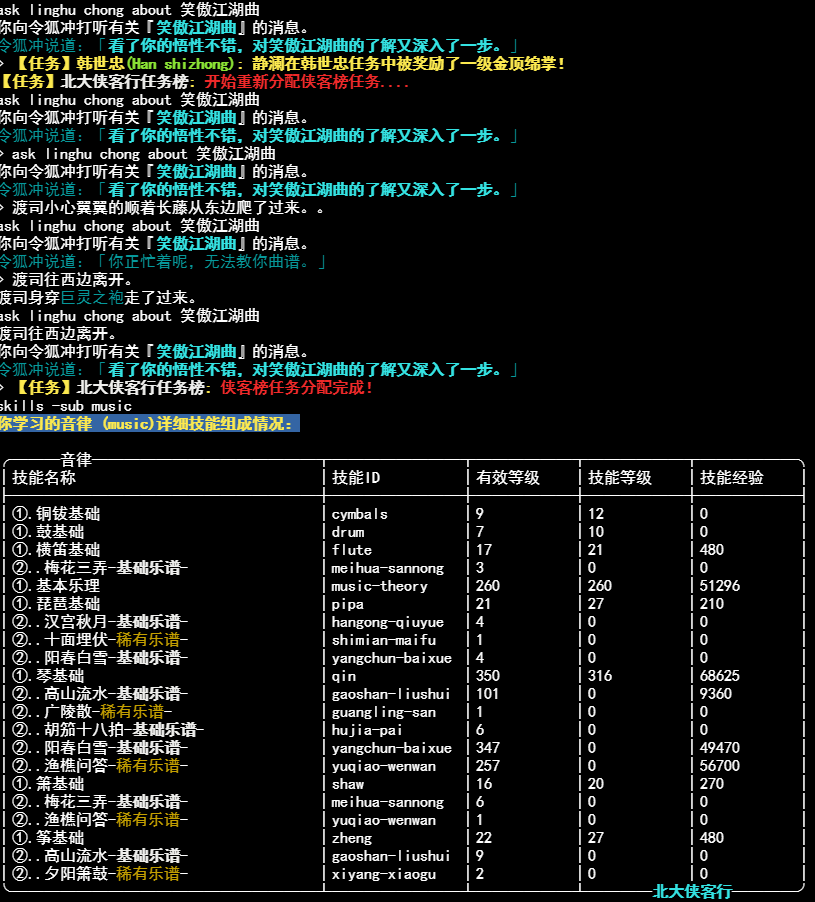Select effective level 350 in qin row
The width and height of the screenshot is (815, 902).
(488, 675)
